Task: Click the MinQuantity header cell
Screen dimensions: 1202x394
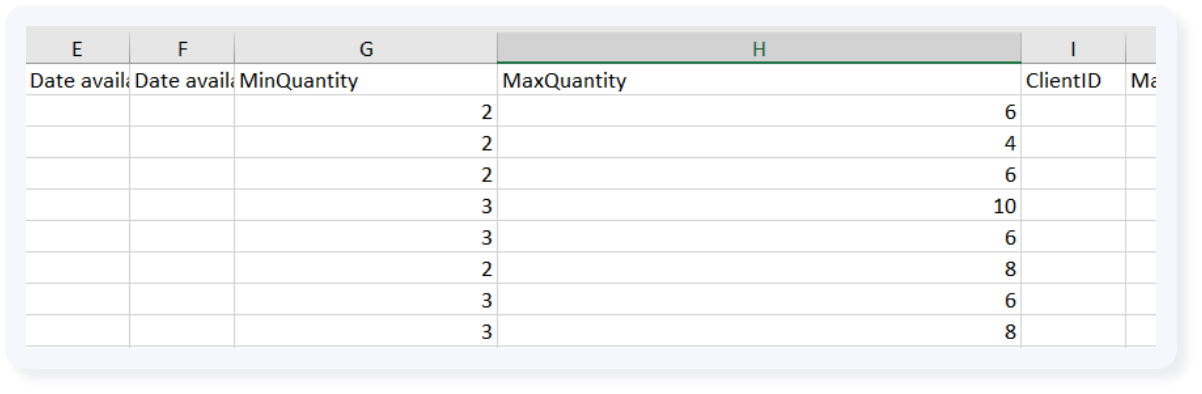Action: click(366, 80)
